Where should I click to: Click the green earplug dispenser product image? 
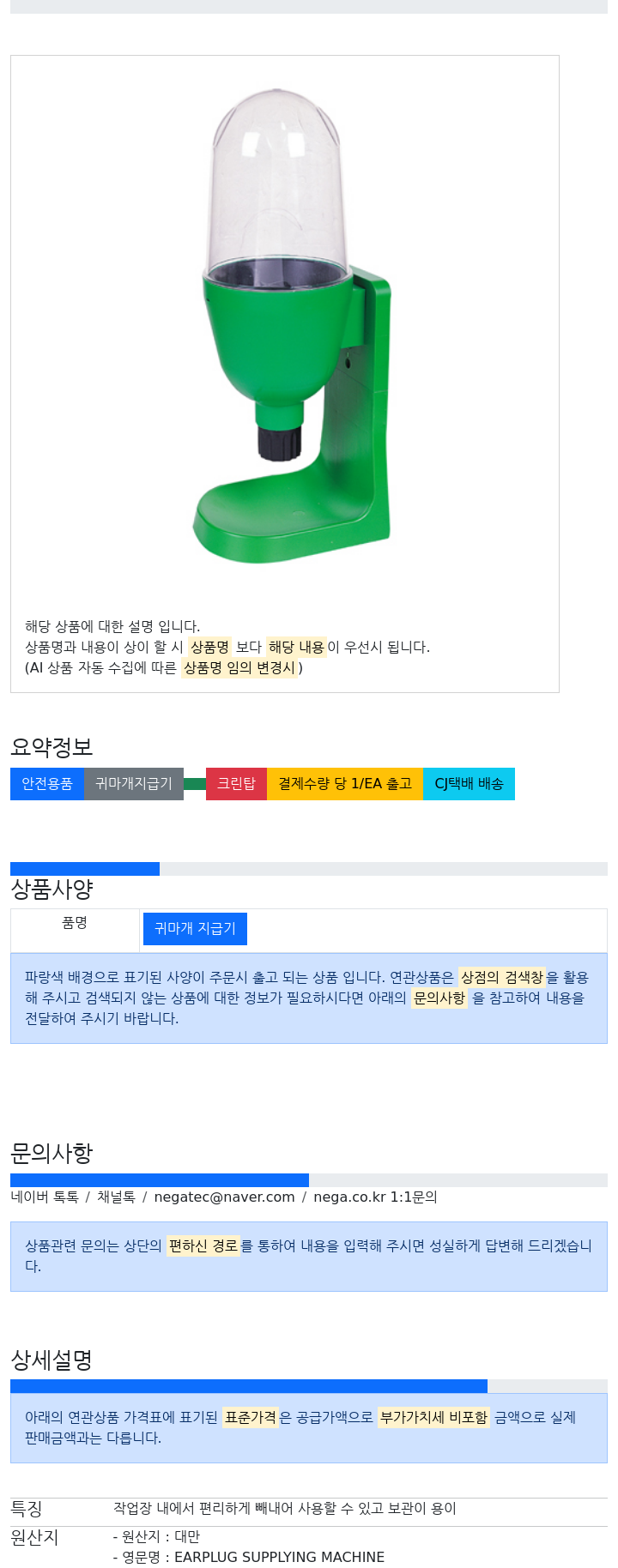click(x=292, y=326)
